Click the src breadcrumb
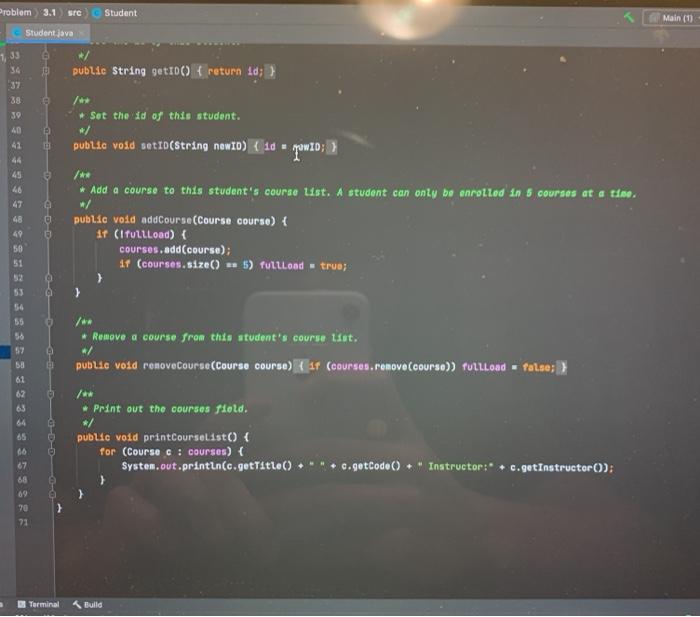The height and width of the screenshot is (617, 700). [x=75, y=13]
